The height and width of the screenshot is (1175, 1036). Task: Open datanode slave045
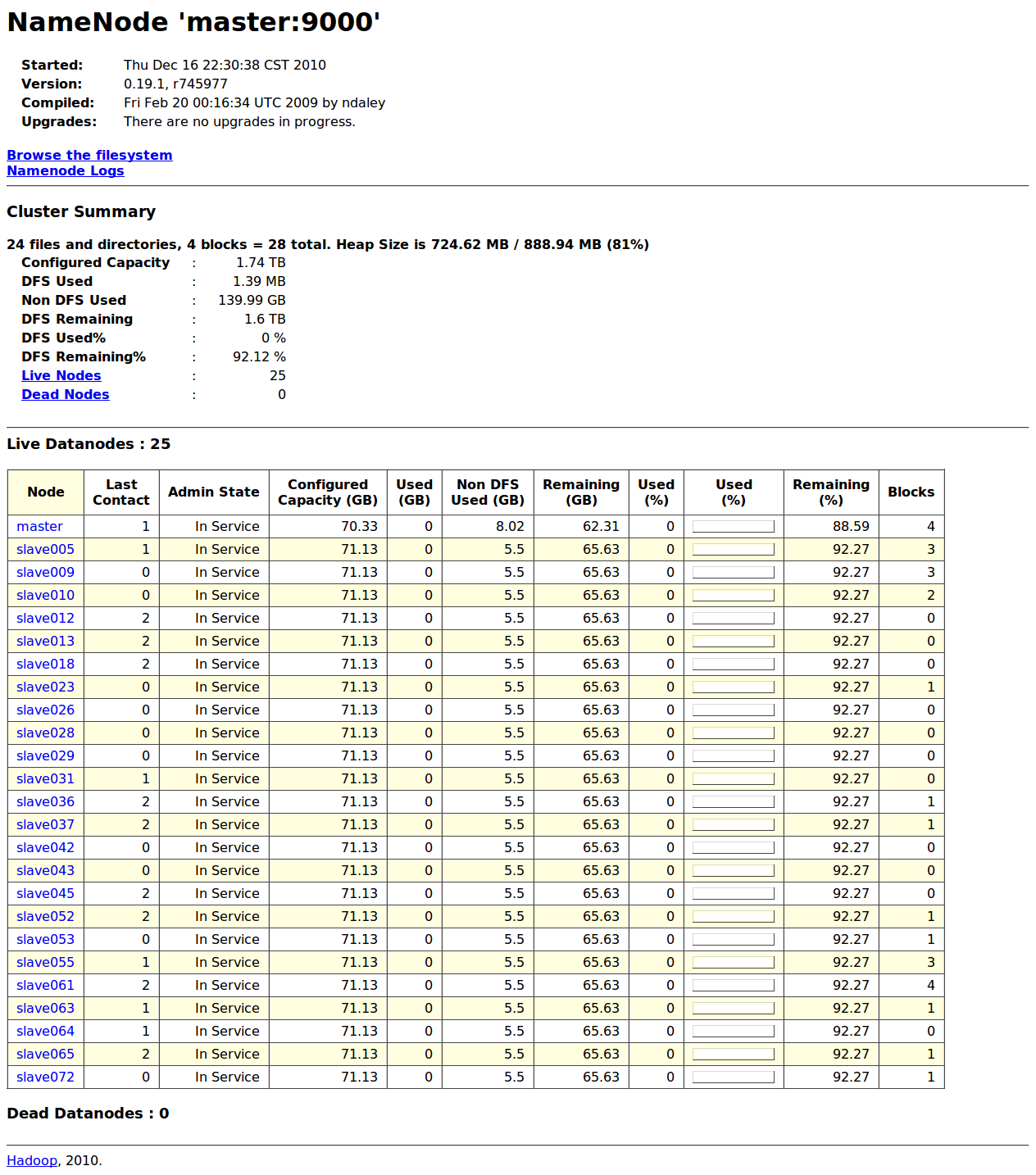(45, 893)
